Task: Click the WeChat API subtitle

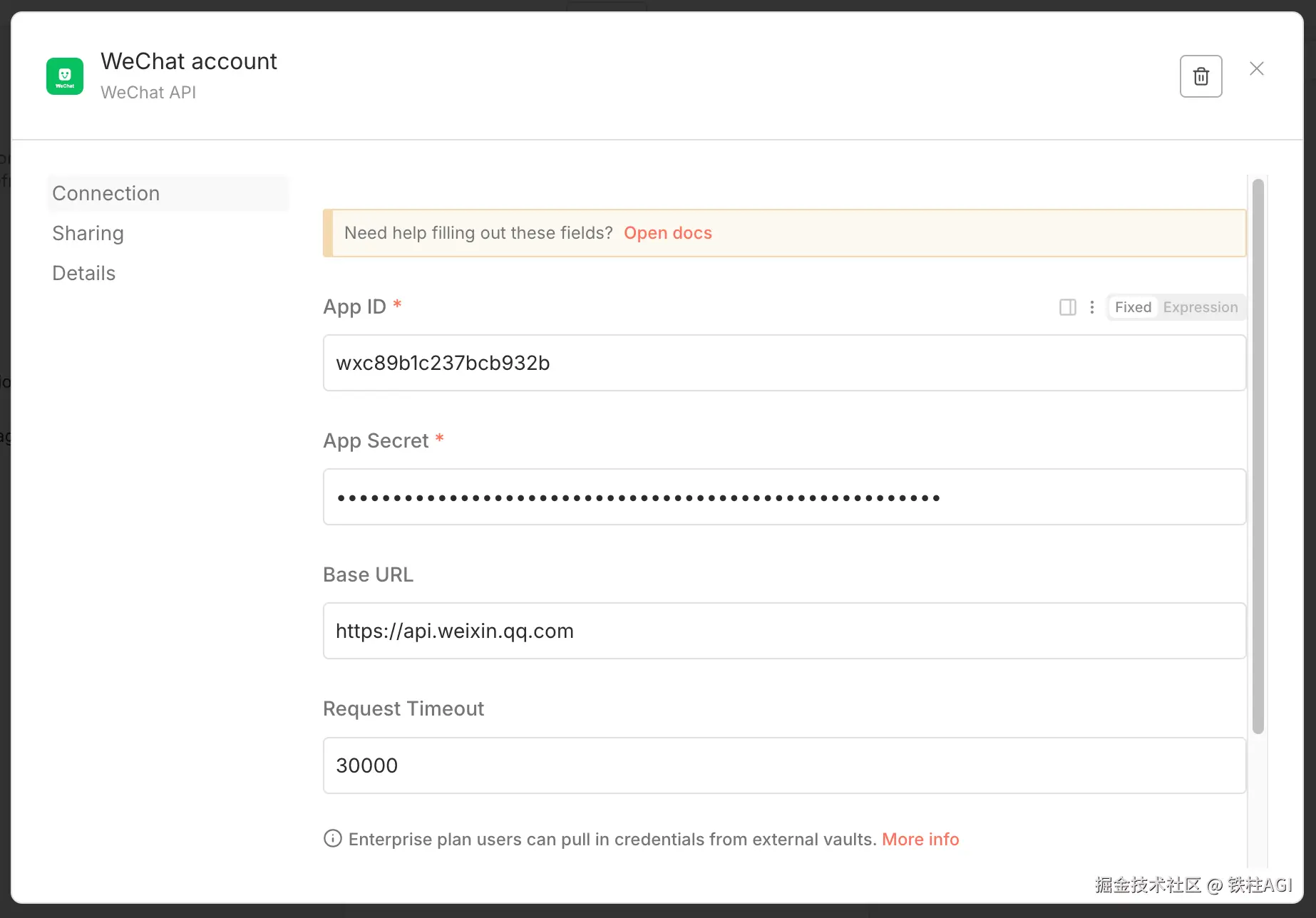Action: 148,93
